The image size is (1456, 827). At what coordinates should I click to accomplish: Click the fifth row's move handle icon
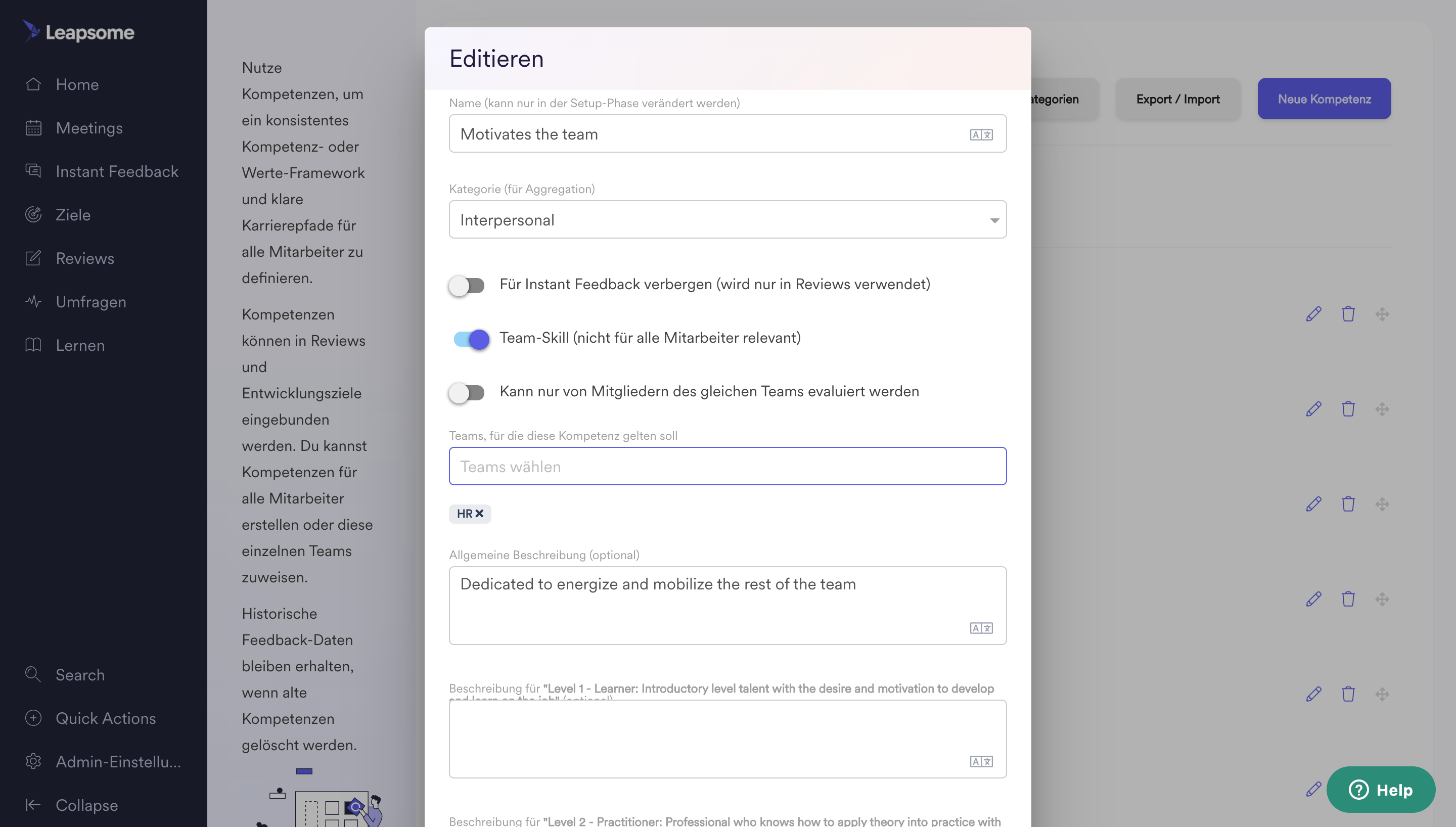coord(1382,693)
